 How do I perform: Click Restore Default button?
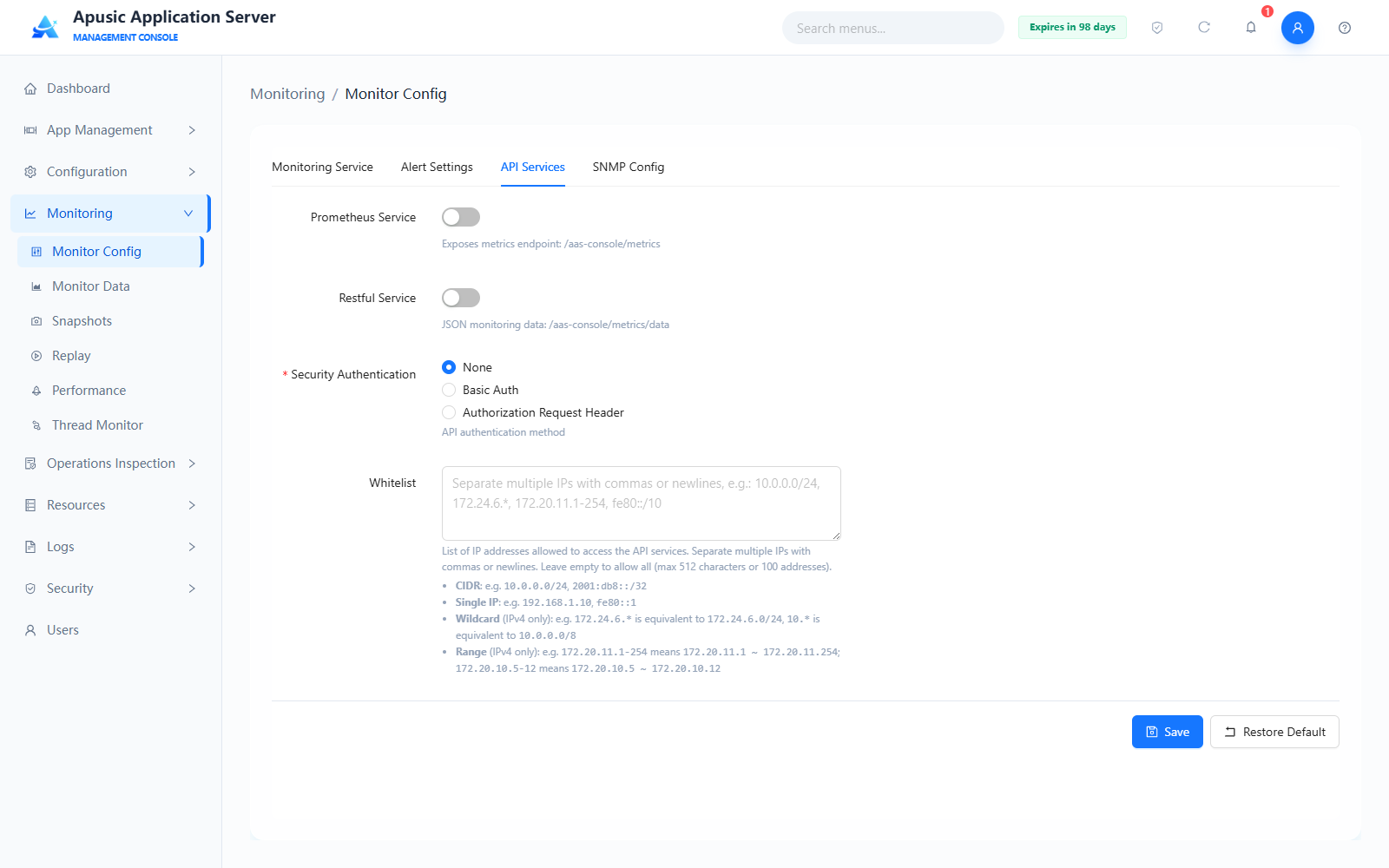click(x=1274, y=732)
